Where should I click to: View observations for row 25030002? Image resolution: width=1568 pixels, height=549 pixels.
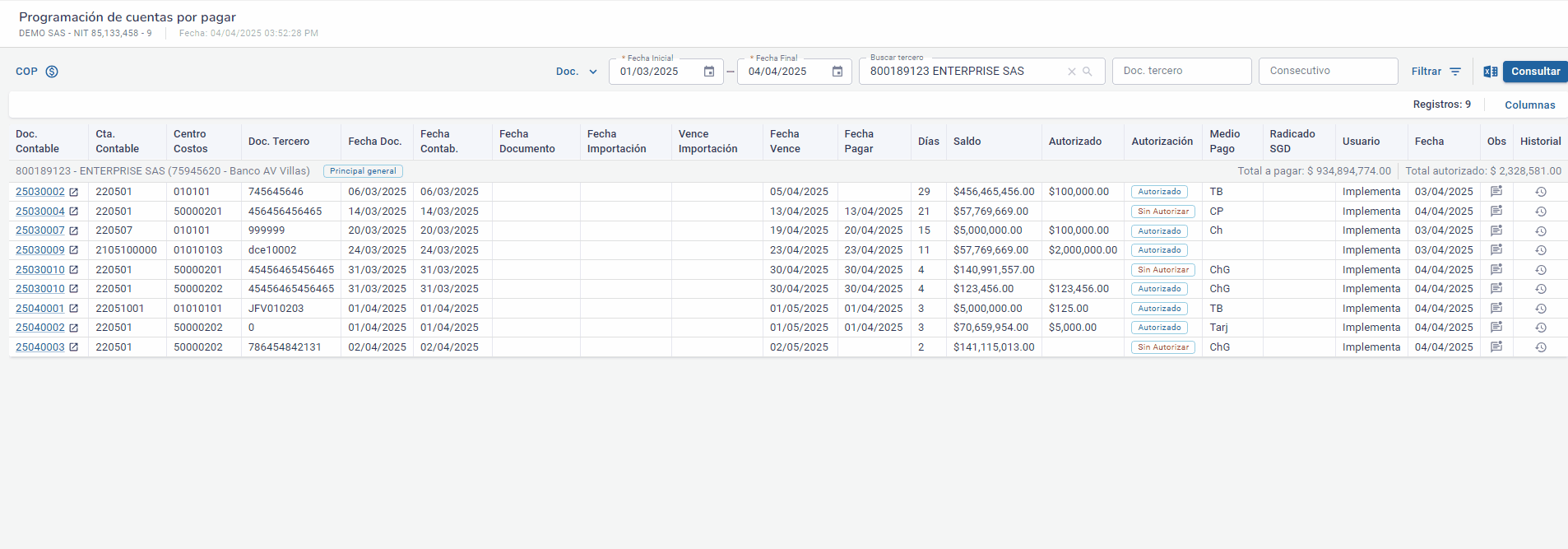point(1496,192)
